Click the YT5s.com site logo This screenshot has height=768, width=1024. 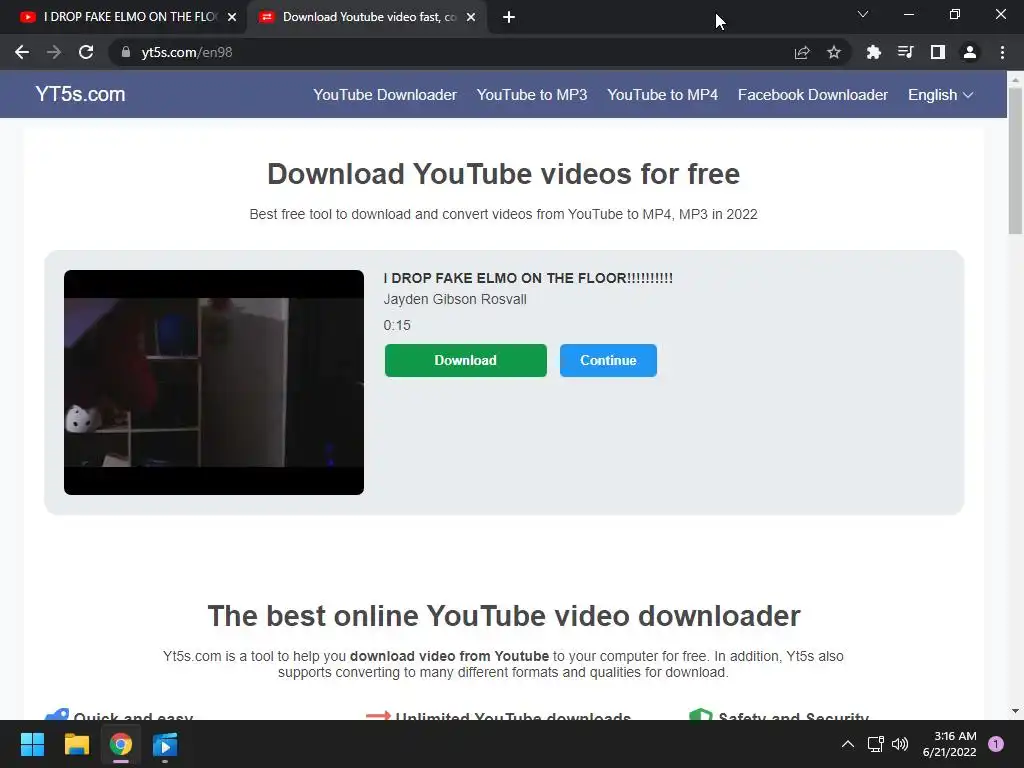tap(80, 94)
